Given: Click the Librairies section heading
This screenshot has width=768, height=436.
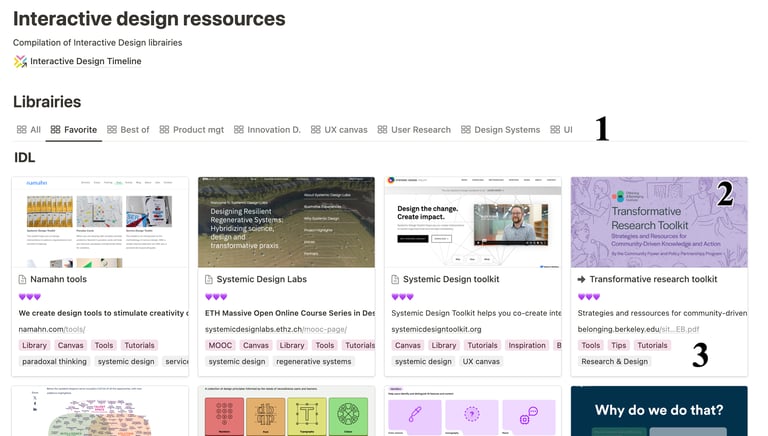Looking at the screenshot, I should coord(47,102).
